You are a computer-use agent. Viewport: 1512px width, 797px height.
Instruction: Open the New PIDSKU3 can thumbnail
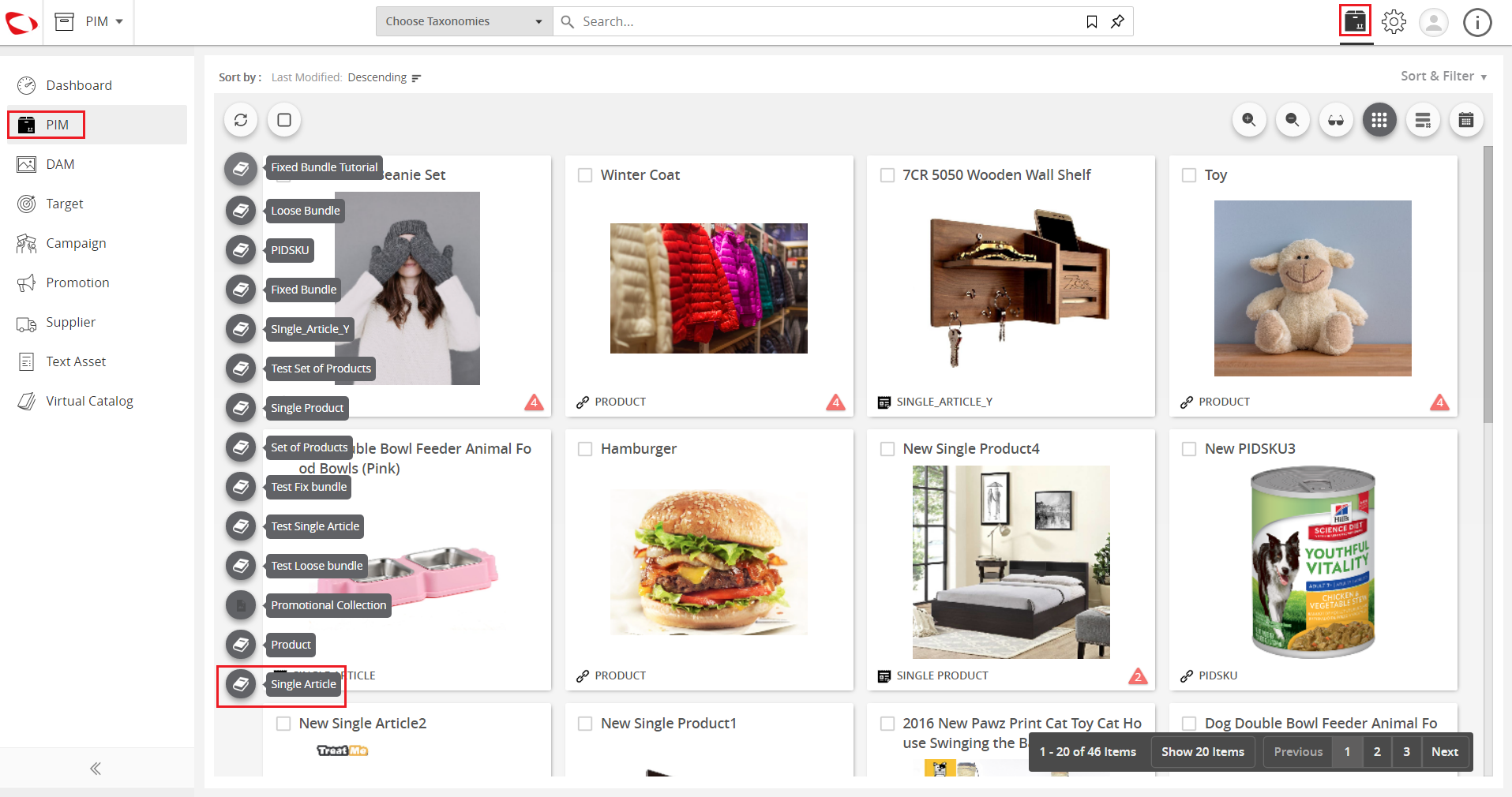1313,562
